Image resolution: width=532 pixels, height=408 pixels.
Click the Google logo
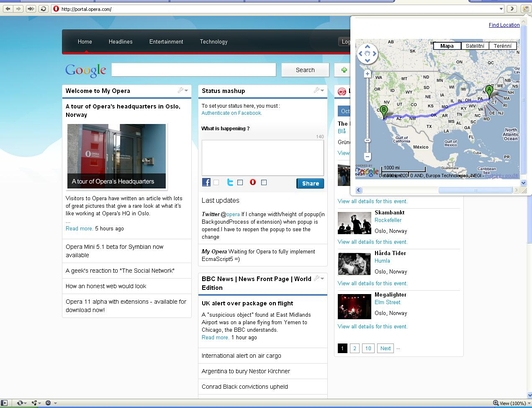point(86,71)
